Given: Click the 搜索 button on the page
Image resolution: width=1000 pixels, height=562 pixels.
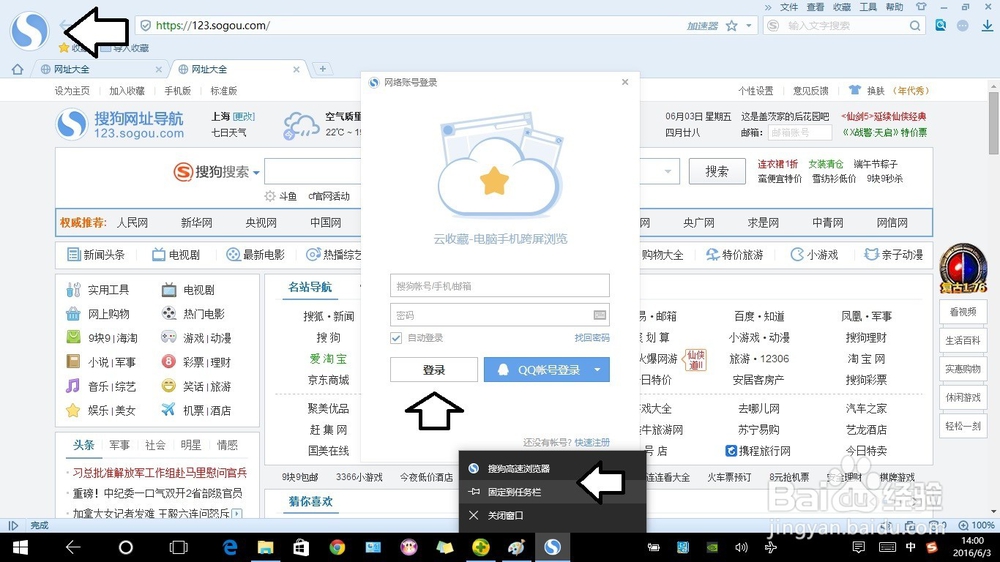Looking at the screenshot, I should click(x=717, y=172).
